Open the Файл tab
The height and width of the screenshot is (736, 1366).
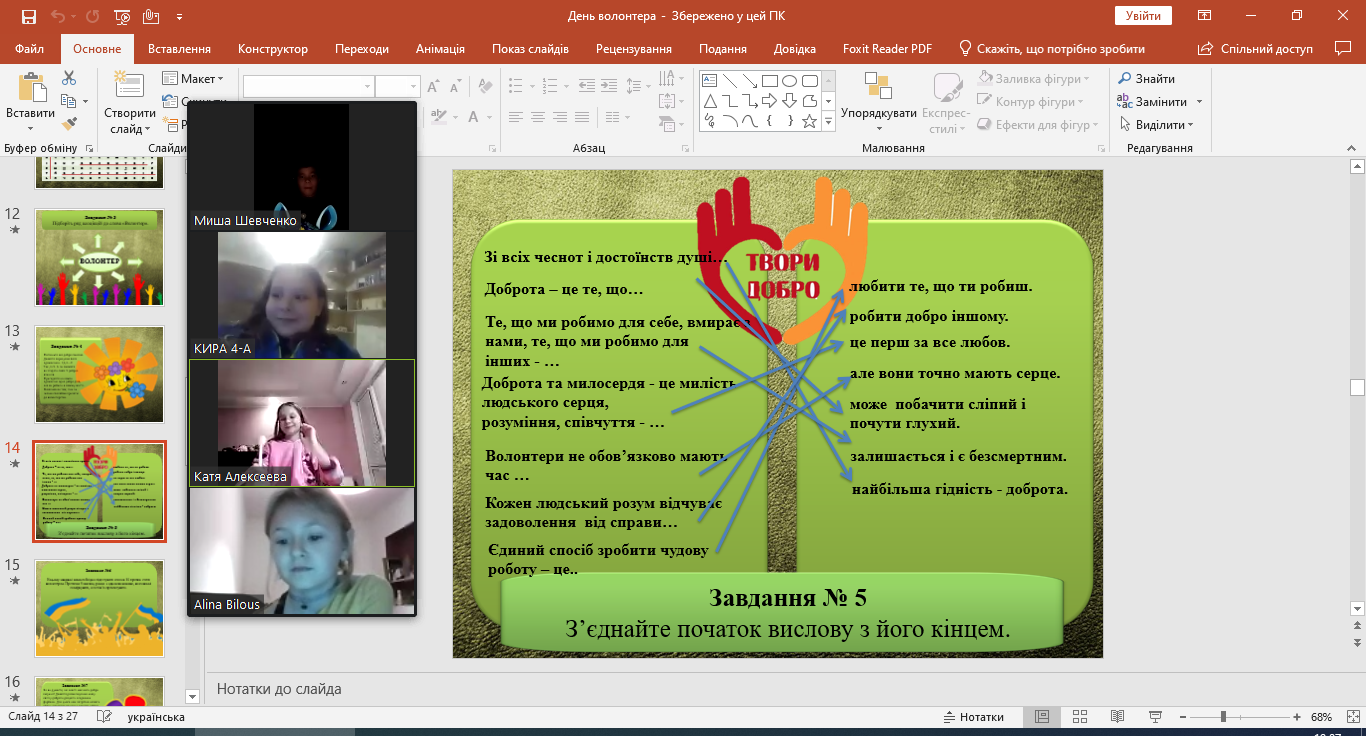coord(30,49)
